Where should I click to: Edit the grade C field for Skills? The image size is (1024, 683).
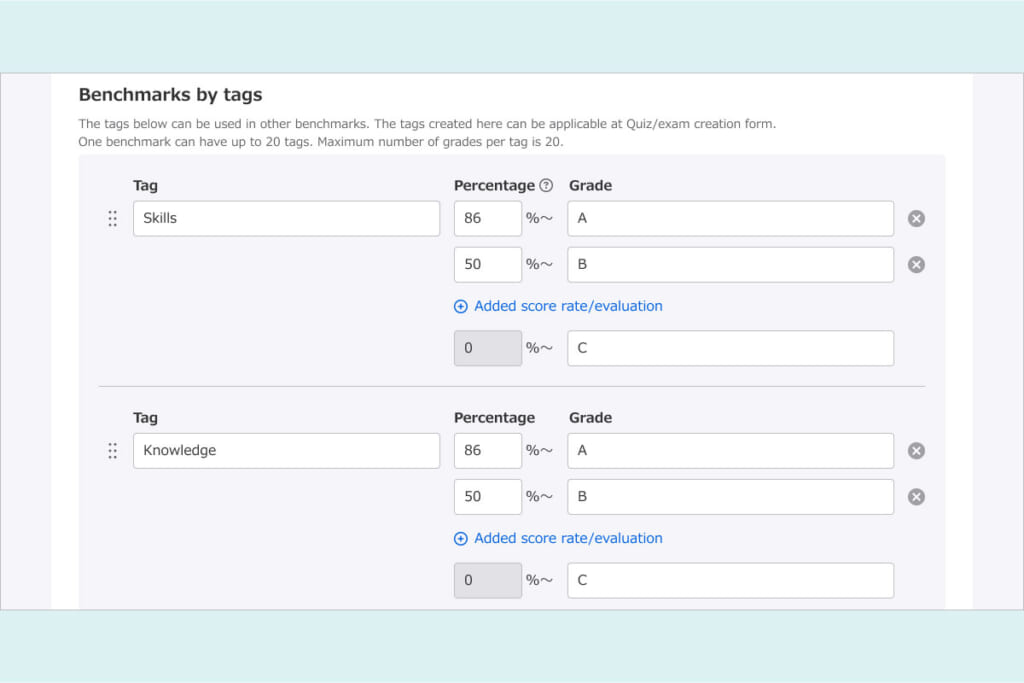730,348
